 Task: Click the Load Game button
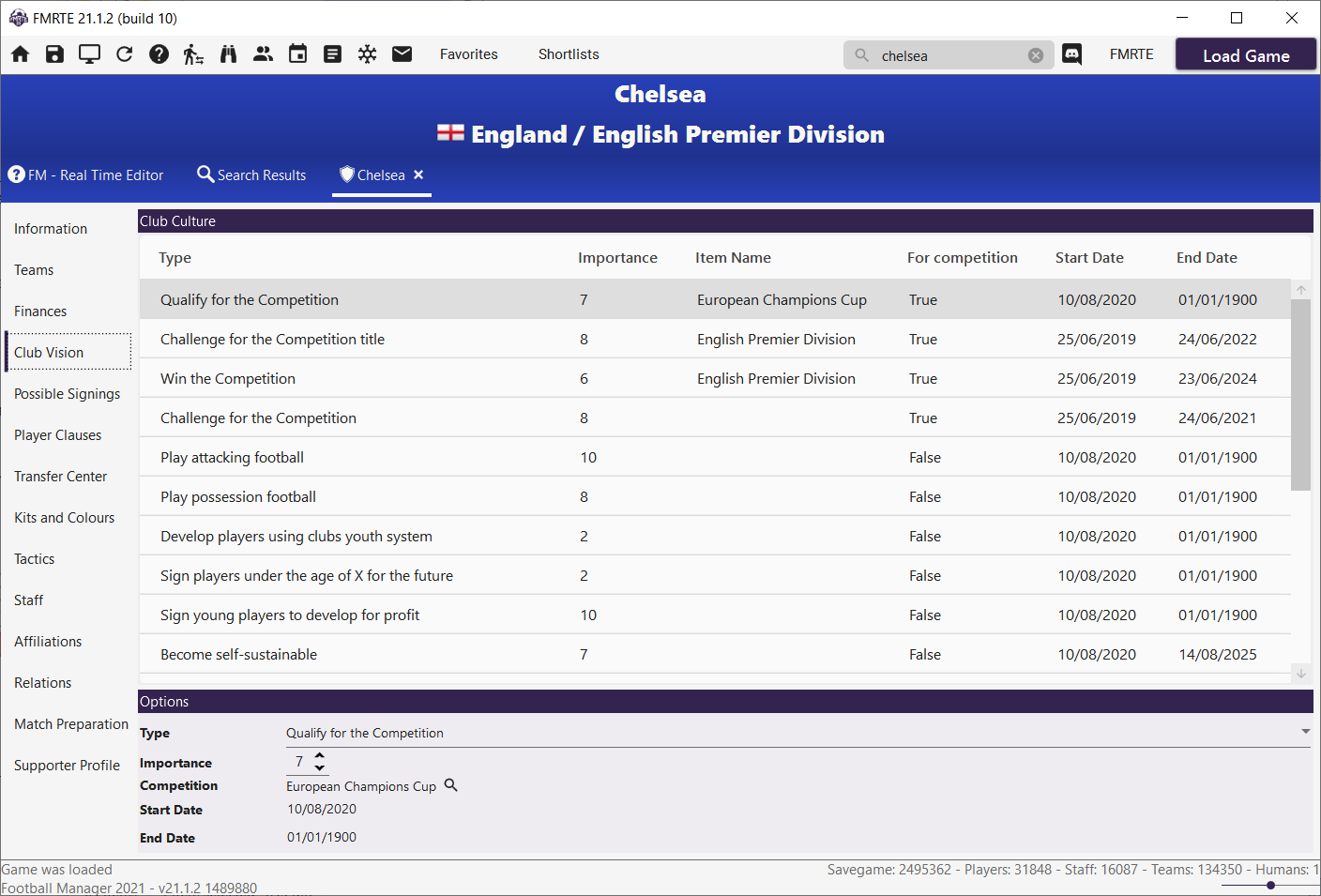[x=1246, y=55]
